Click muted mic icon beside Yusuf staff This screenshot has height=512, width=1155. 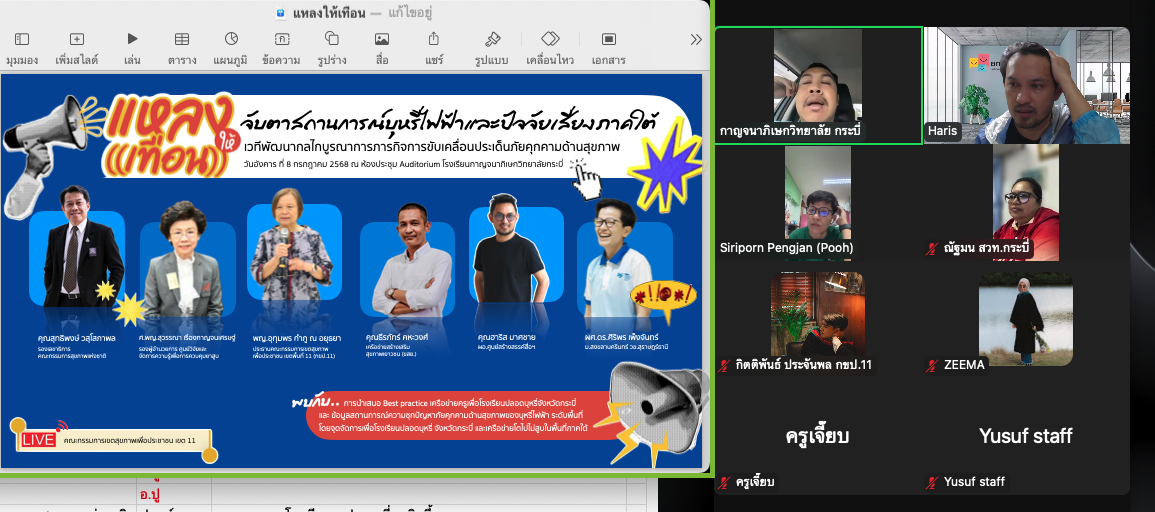tap(933, 482)
